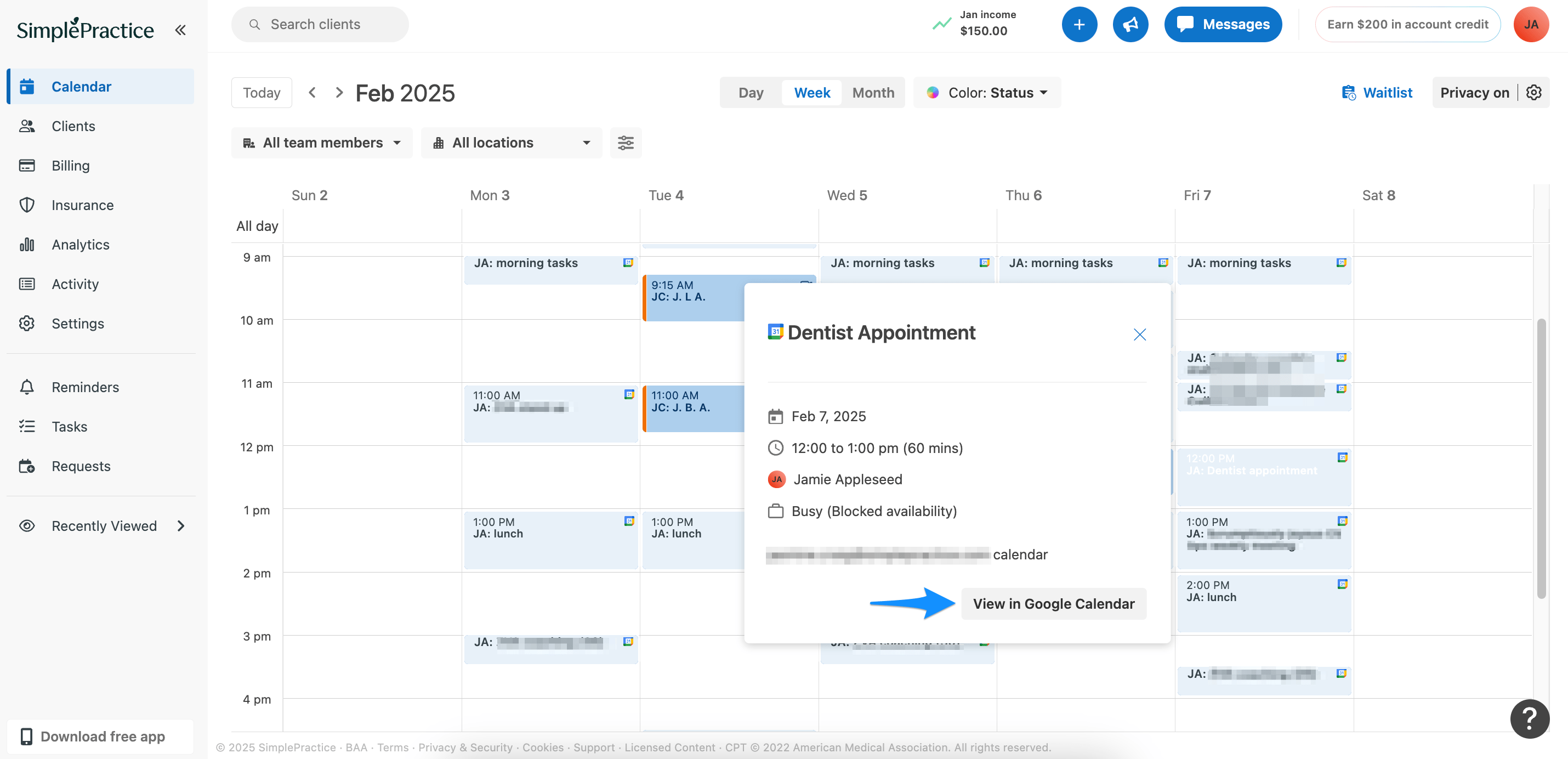Click View in Google Calendar button
The image size is (1568, 759).
pyautogui.click(x=1053, y=604)
